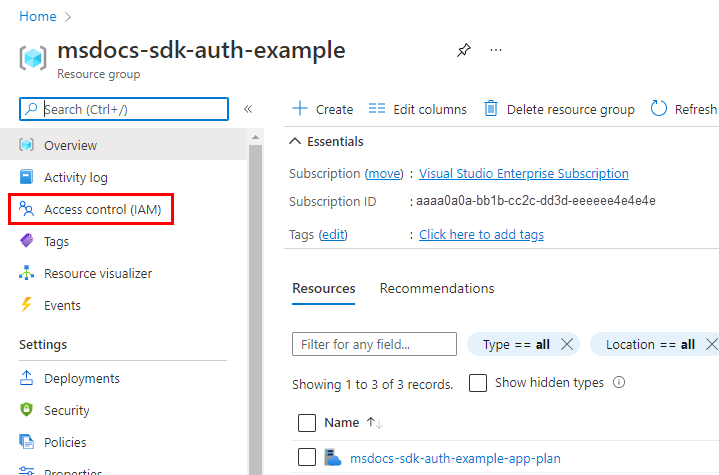Remove the Type == all filter
Screen dimensions: 719x475
pyautogui.click(x=567, y=344)
